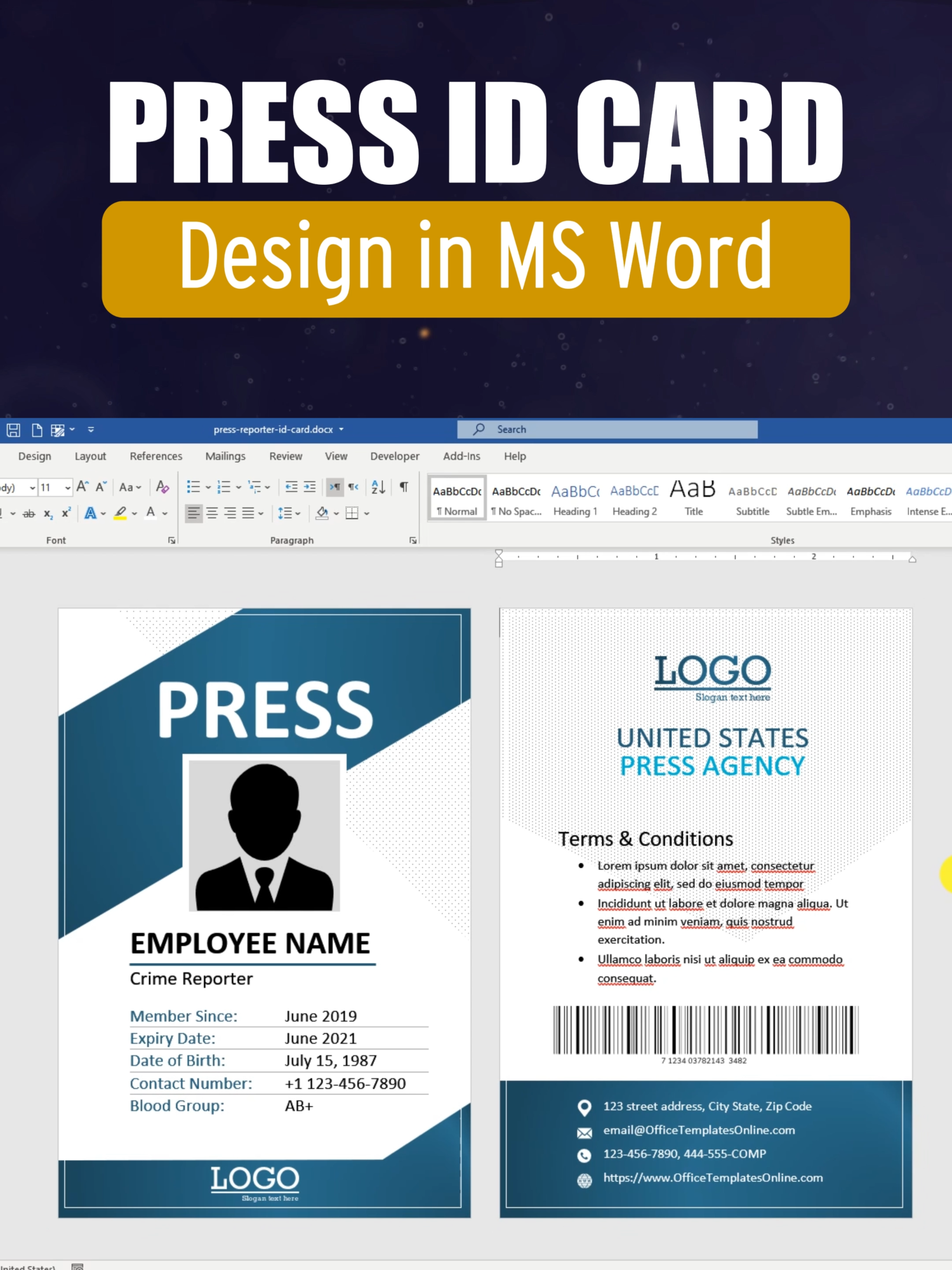Image resolution: width=952 pixels, height=1270 pixels.
Task: Expand highlight color dropdown arrow
Action: pyautogui.click(x=135, y=514)
